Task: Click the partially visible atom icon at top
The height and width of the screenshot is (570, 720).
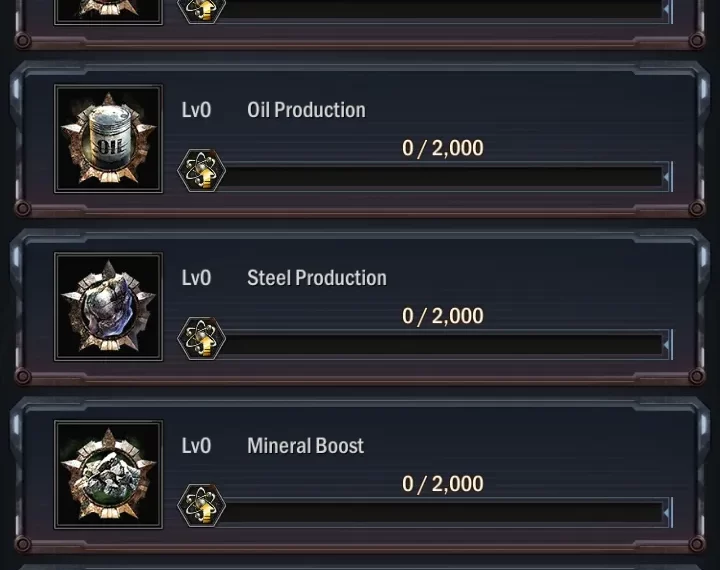Action: (201, 9)
